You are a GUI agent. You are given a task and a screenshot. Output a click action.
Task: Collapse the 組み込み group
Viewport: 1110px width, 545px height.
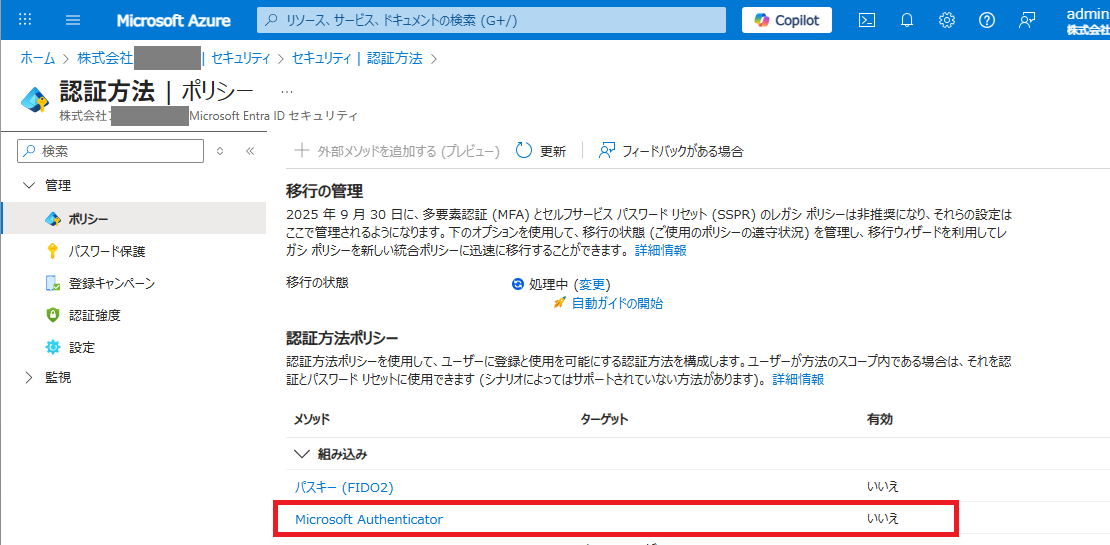tap(302, 454)
